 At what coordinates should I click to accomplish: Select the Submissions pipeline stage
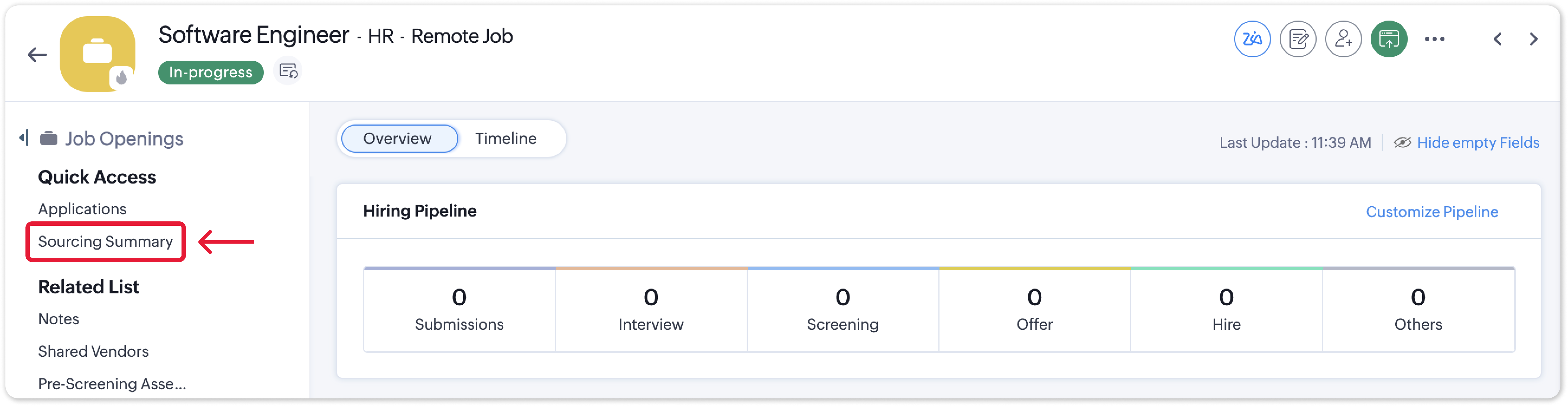459,309
